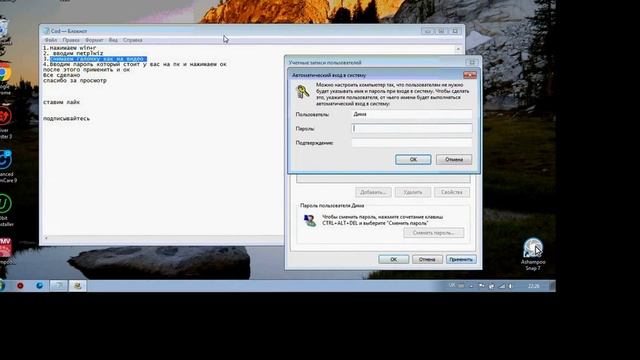Click text line 'подписывайтесь'
Viewport: 640px width, 360px height.
click(x=67, y=119)
